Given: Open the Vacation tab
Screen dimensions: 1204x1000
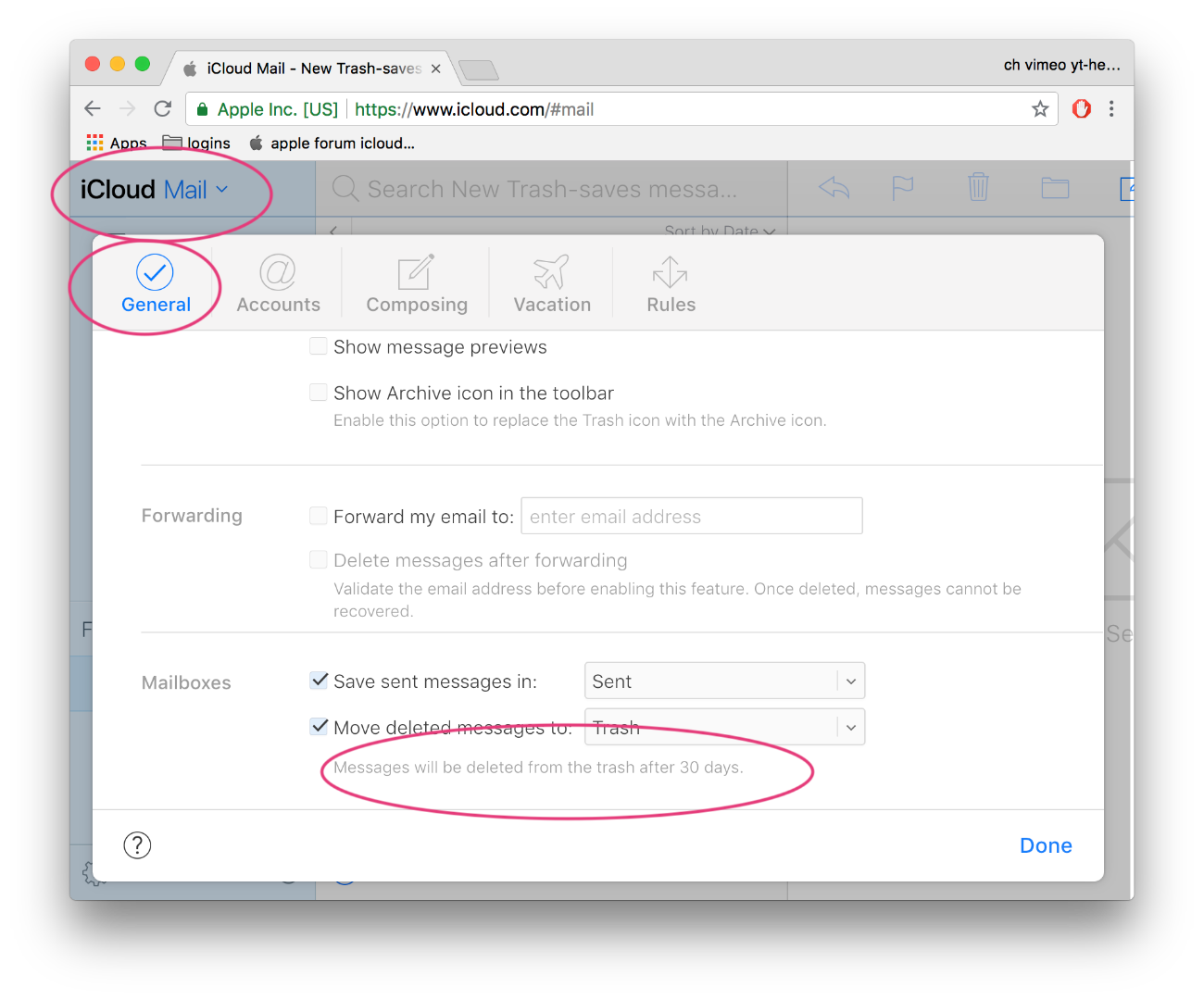Looking at the screenshot, I should coord(552,284).
